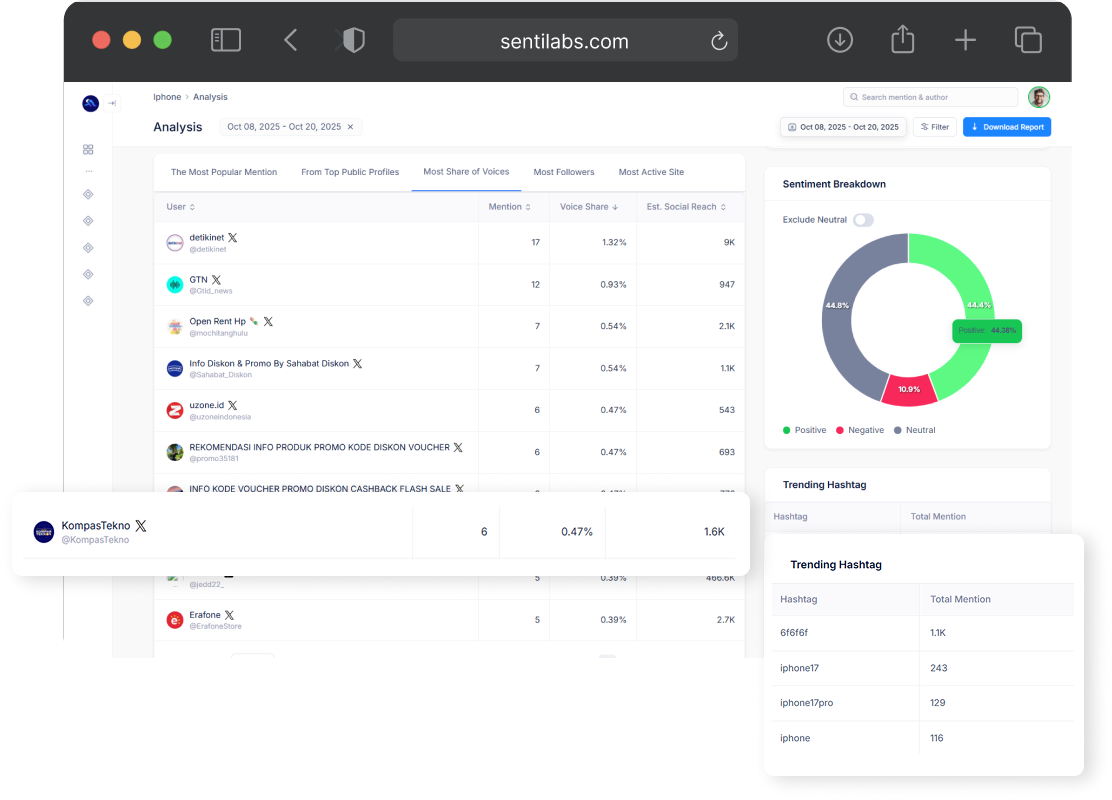Click the browser downloads icon
Screen dimensions: 1112x800
[840, 40]
